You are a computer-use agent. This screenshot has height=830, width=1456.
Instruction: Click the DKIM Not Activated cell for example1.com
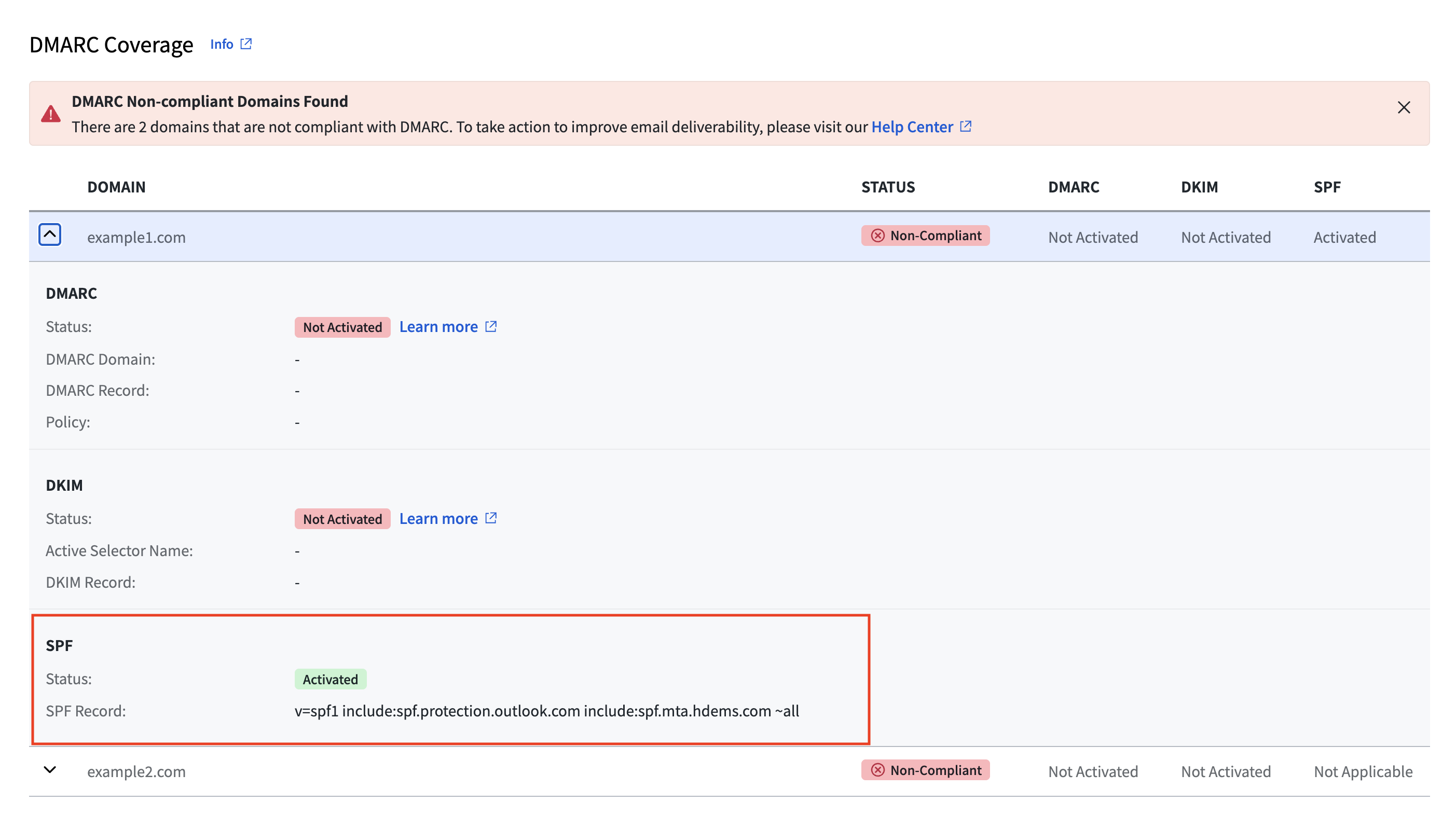[x=1226, y=237]
